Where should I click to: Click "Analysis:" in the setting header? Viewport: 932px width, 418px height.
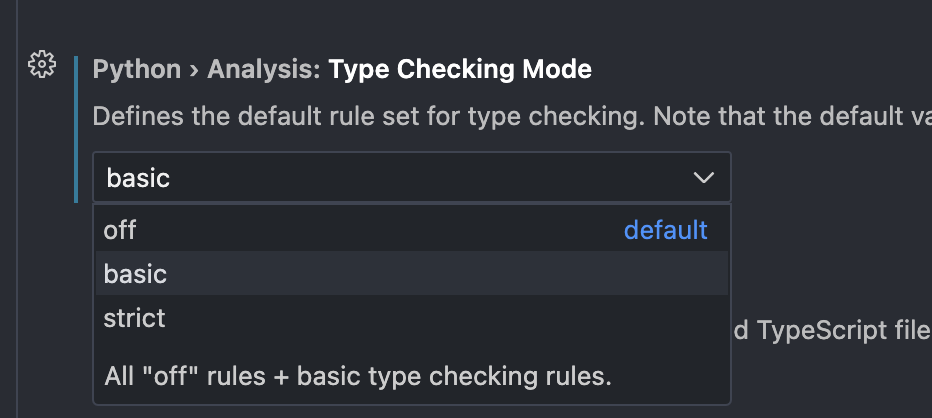[x=267, y=69]
